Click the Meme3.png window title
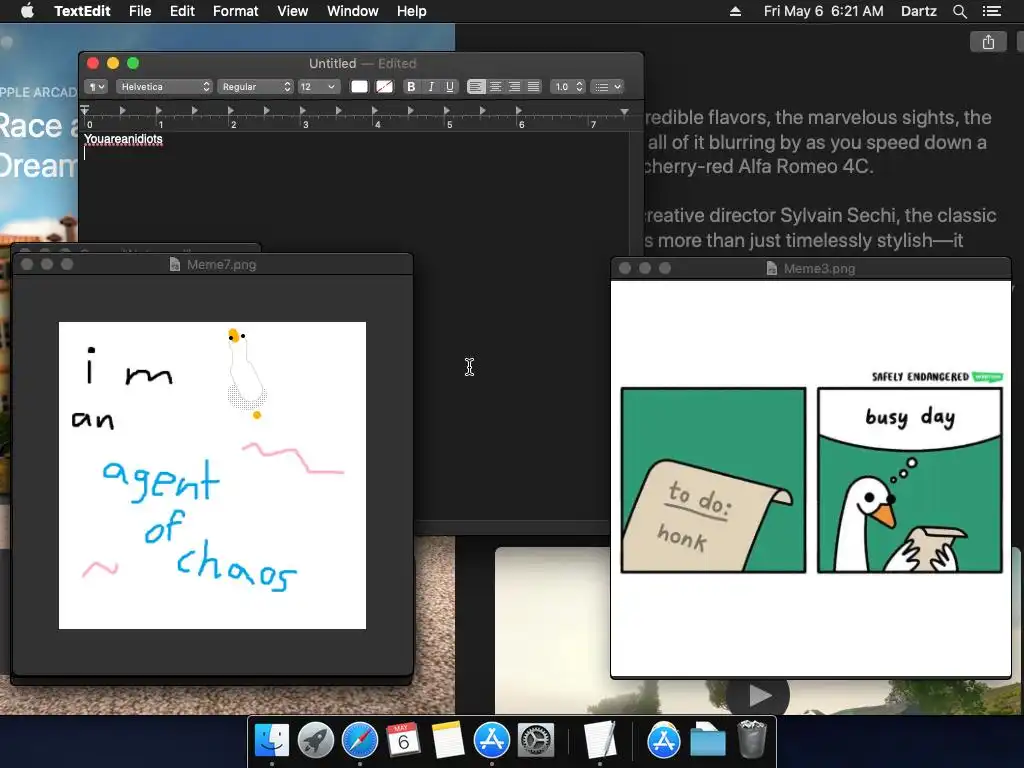 pos(819,268)
